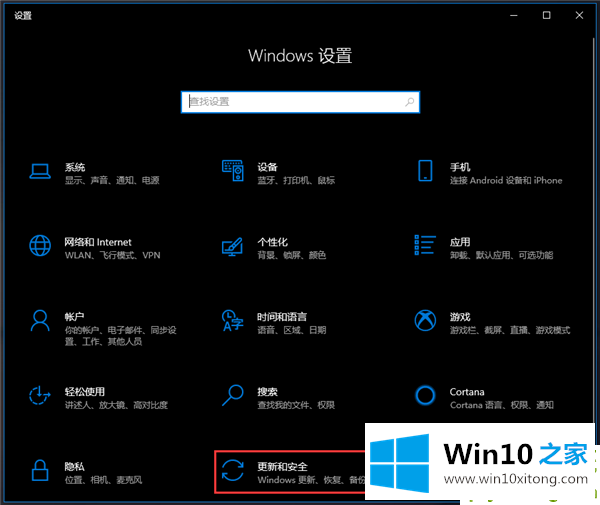Click description 查找我的文件、权限
The image size is (600, 505).
click(x=296, y=405)
